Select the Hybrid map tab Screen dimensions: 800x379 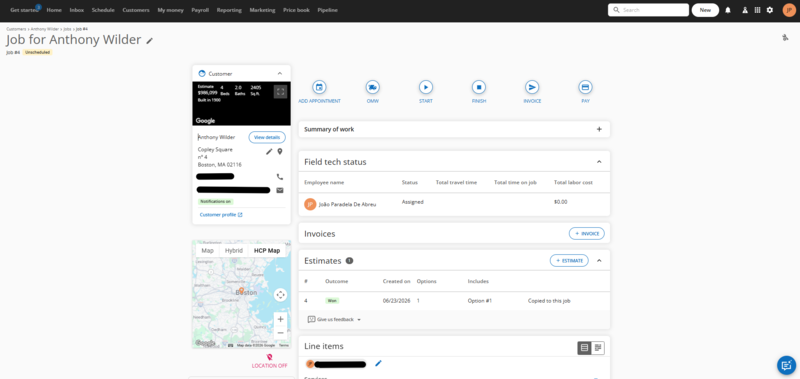coord(234,250)
